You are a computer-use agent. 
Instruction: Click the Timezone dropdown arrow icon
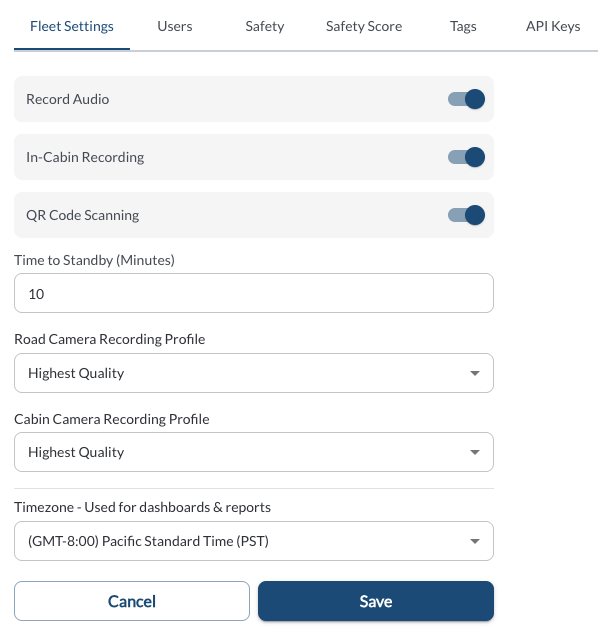(x=474, y=543)
